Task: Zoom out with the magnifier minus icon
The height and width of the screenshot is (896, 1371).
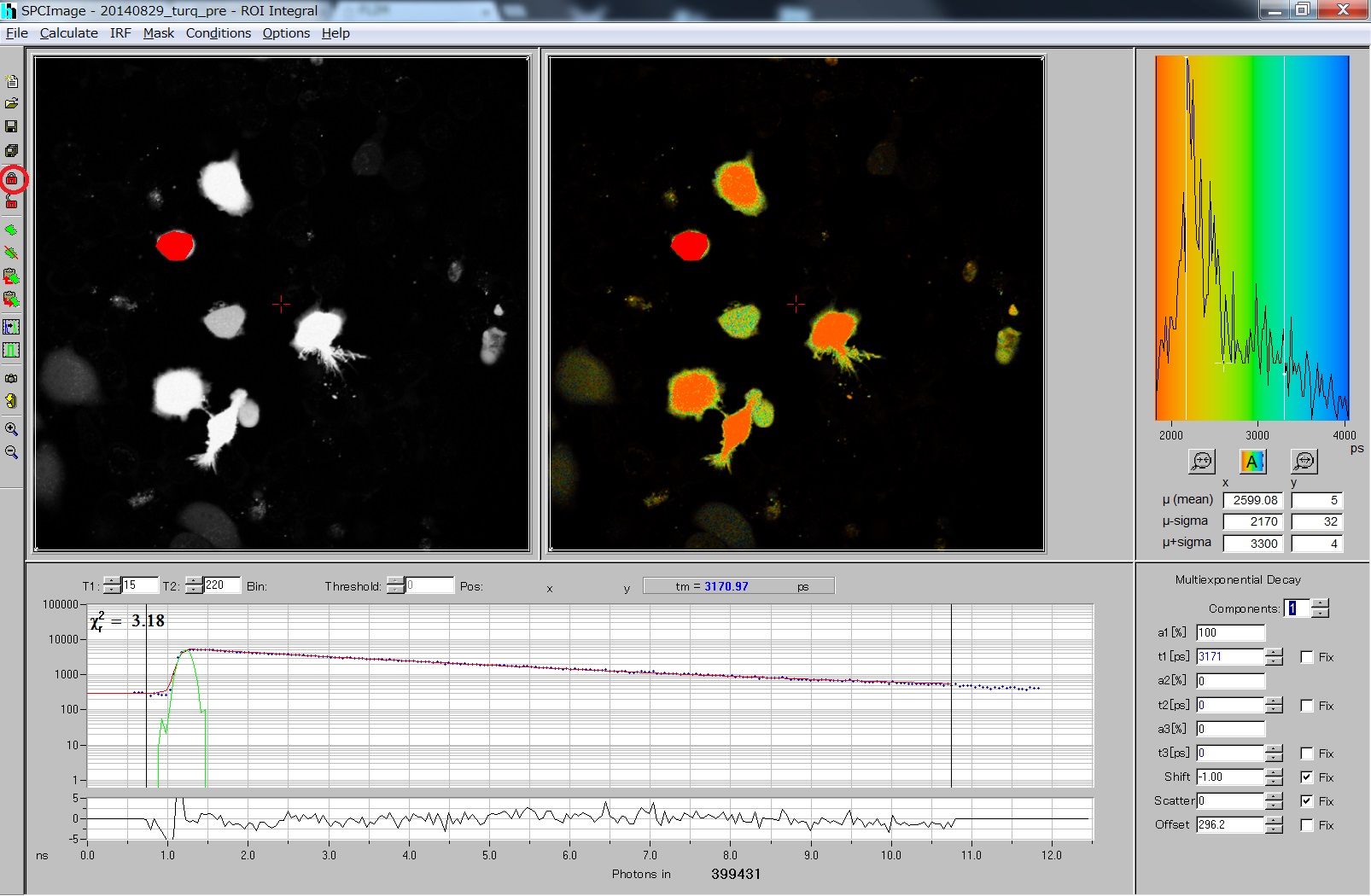Action: pos(12,452)
